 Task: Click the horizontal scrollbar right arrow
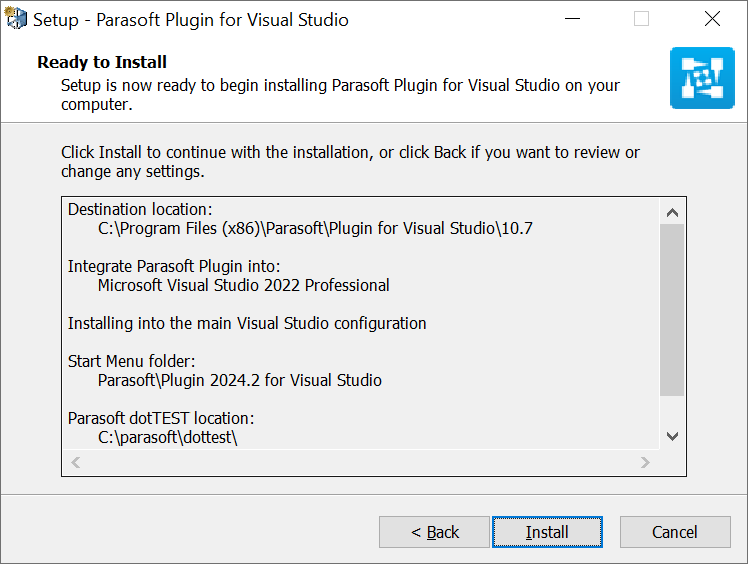pyautogui.click(x=645, y=462)
